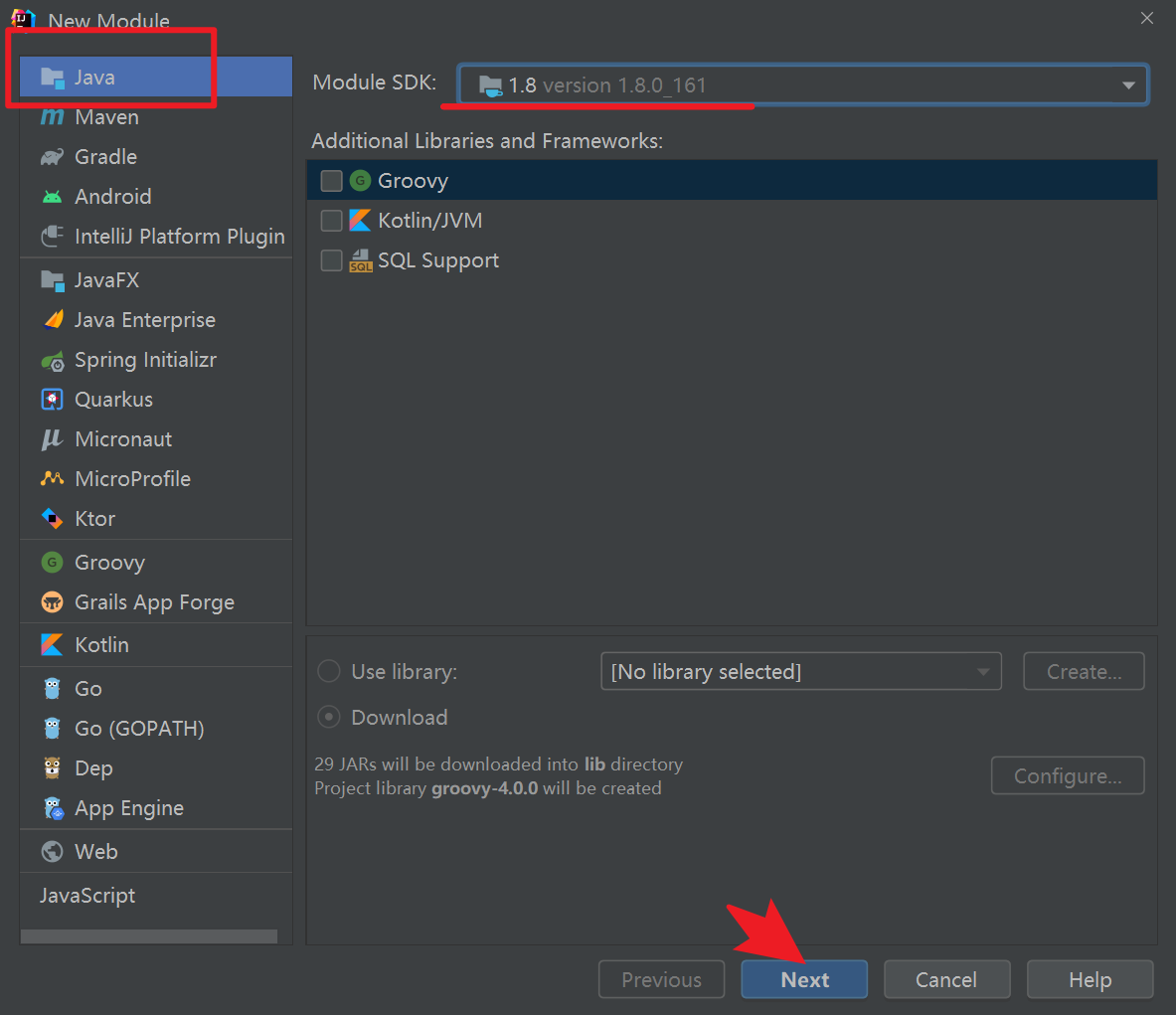Click the Ktor diamond icon

[53, 518]
